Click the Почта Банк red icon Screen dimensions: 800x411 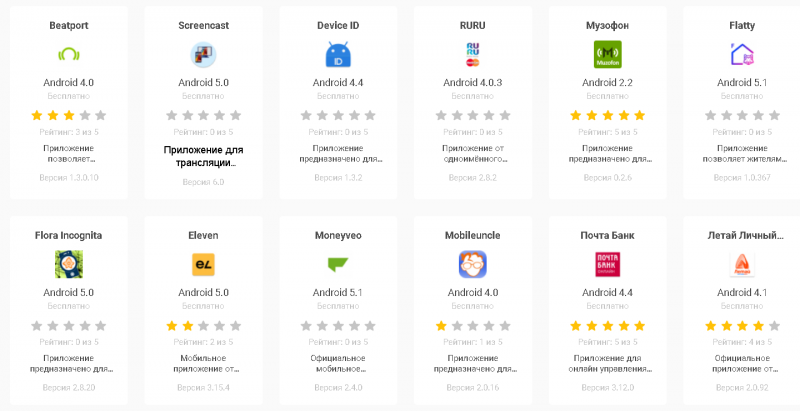click(x=608, y=264)
